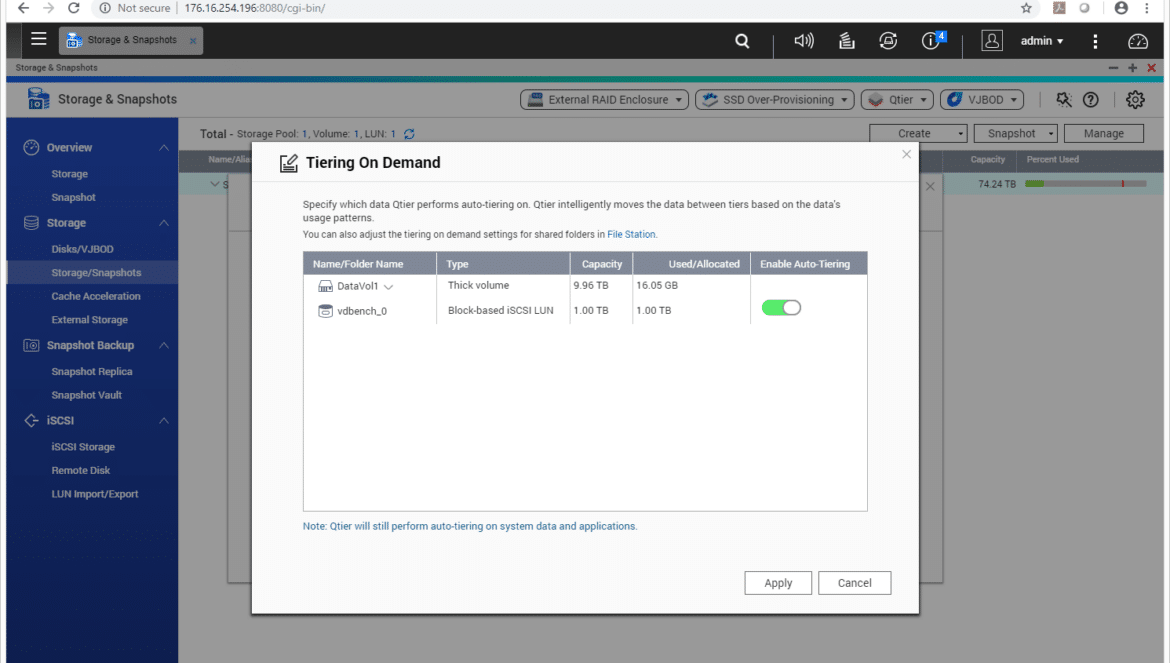Click the Tiering On Demand edit icon
The image size is (1170, 663).
288,163
